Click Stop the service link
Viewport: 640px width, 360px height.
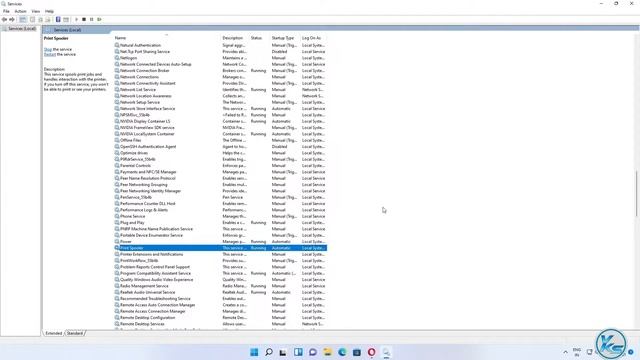[x=48, y=49]
